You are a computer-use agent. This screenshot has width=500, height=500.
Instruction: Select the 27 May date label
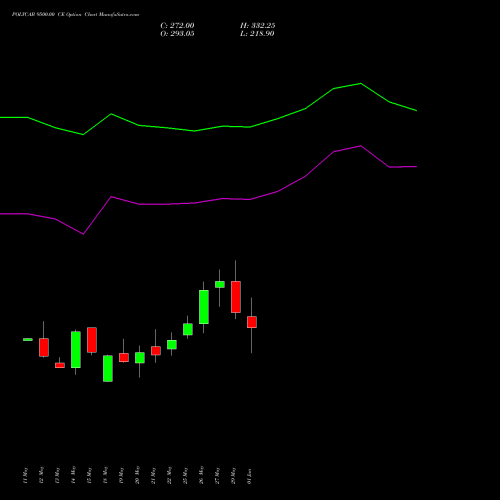click(x=217, y=476)
